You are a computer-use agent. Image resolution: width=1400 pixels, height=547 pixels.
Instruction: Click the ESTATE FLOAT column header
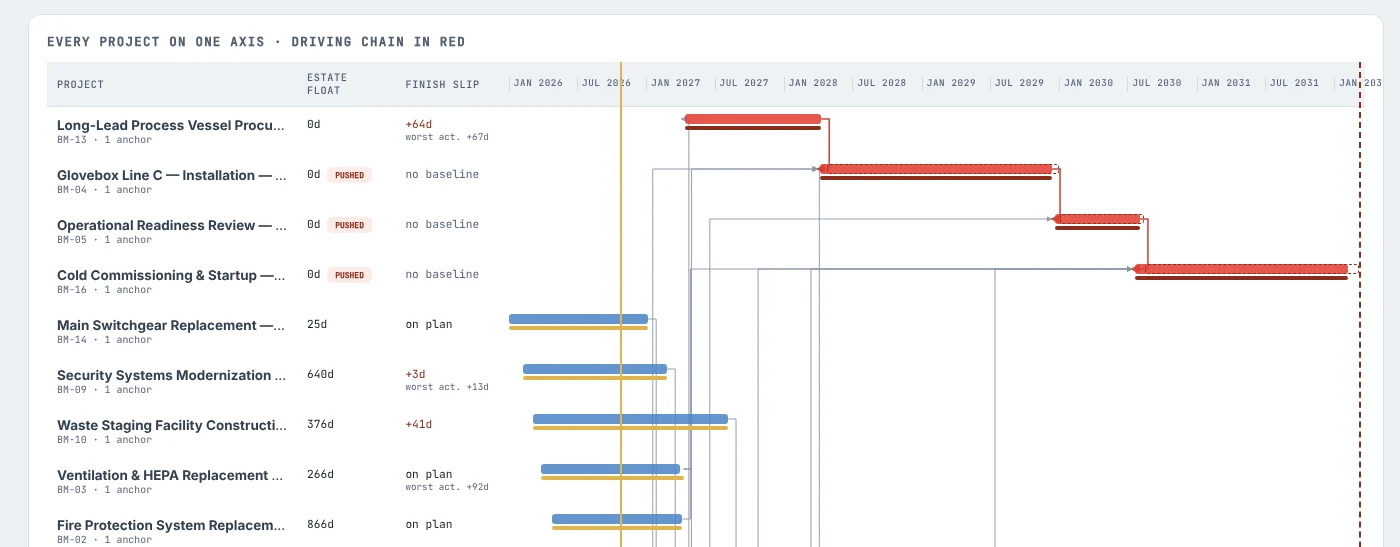click(327, 84)
